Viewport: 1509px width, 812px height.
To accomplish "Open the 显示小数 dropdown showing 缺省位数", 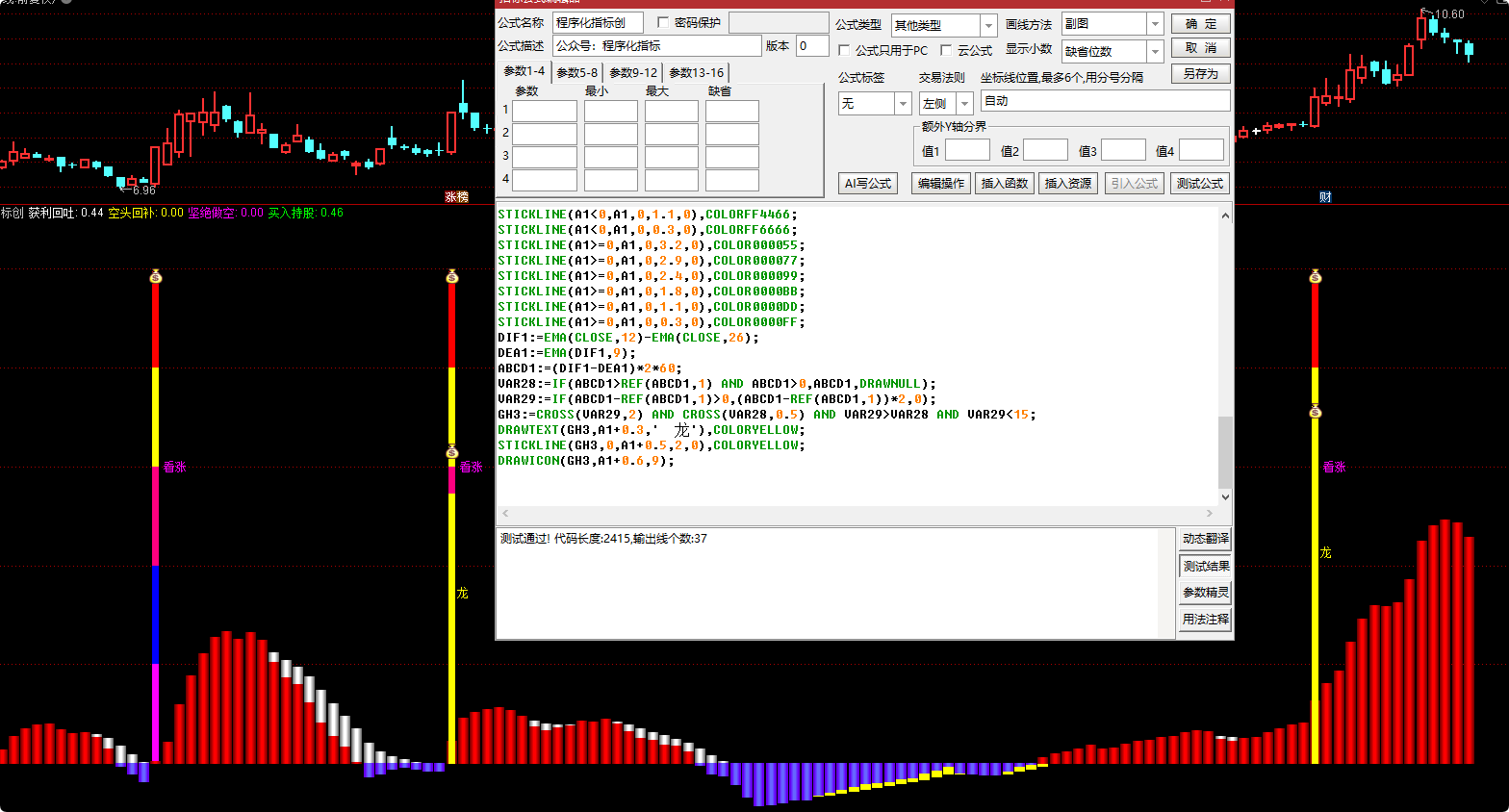I will click(1155, 51).
